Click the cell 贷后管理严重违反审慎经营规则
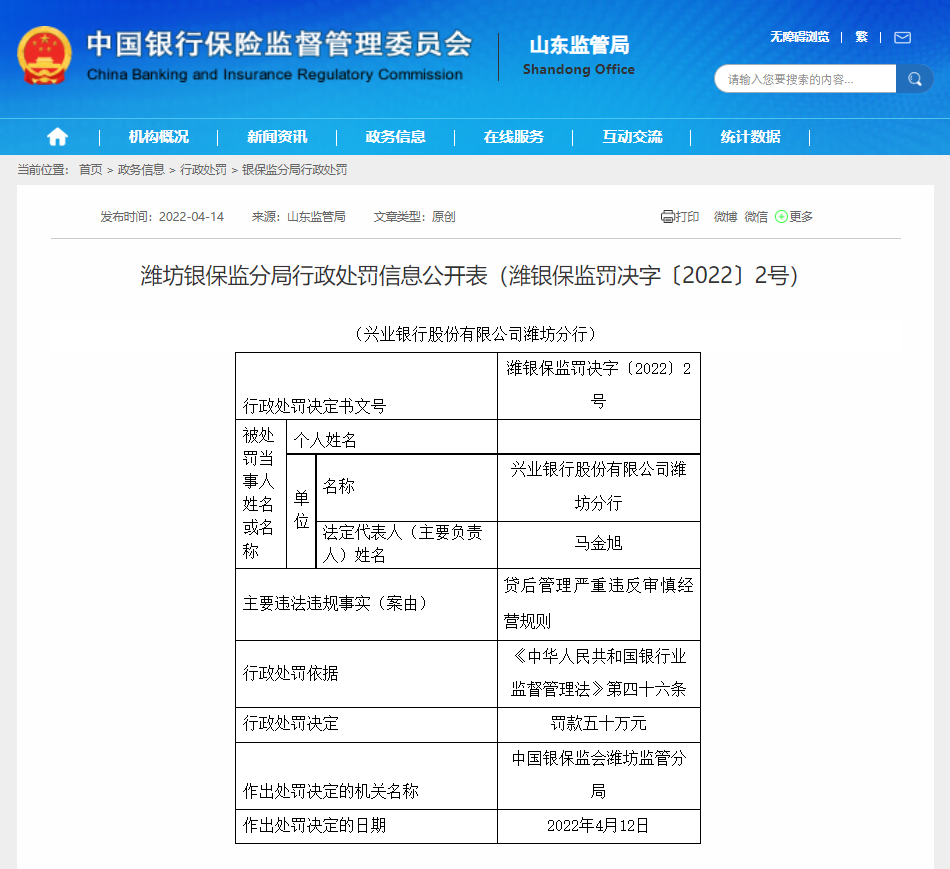Screen dimensions: 950x869 coord(599,604)
